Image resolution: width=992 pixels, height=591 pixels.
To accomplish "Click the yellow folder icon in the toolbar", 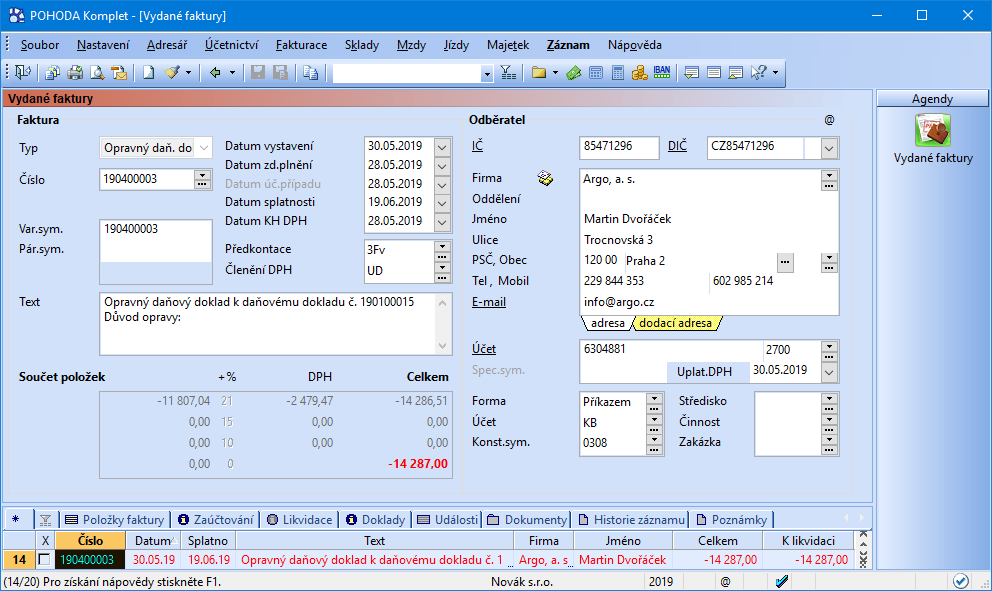I will [x=538, y=73].
